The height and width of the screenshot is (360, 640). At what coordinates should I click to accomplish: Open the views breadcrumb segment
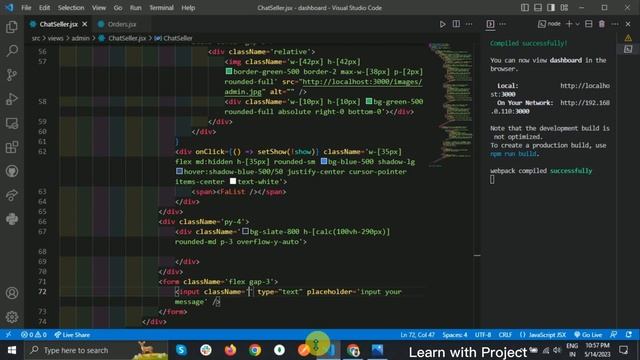(56, 38)
